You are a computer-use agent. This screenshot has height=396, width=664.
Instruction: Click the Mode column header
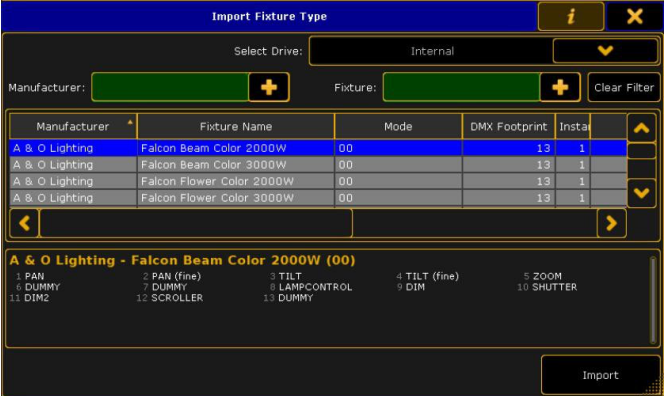(x=398, y=126)
